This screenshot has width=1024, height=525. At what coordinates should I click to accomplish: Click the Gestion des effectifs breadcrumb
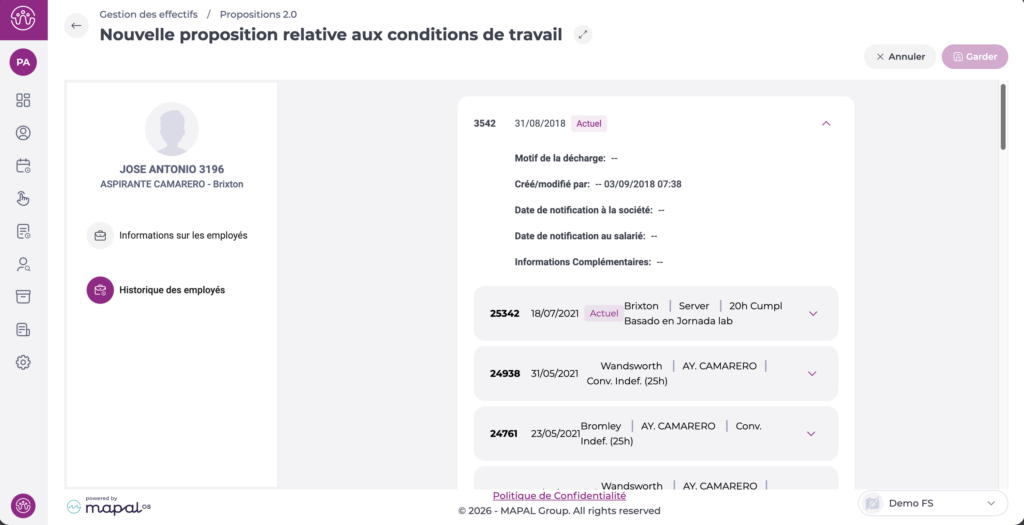[148, 14]
